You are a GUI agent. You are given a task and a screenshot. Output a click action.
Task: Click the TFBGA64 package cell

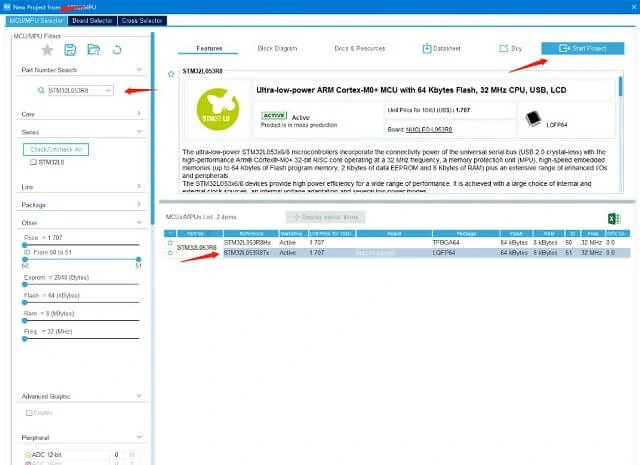pos(446,243)
